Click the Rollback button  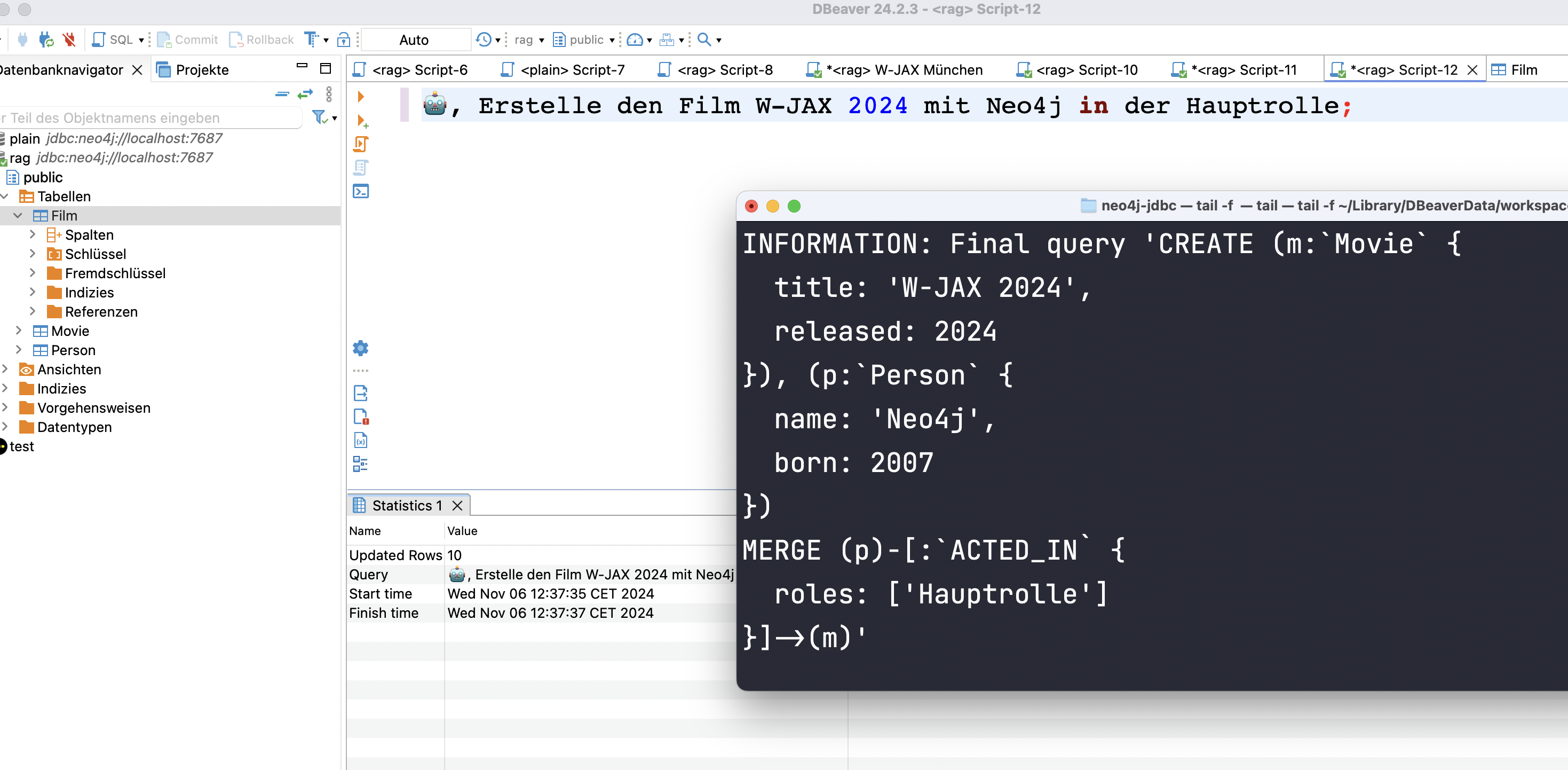[x=261, y=40]
